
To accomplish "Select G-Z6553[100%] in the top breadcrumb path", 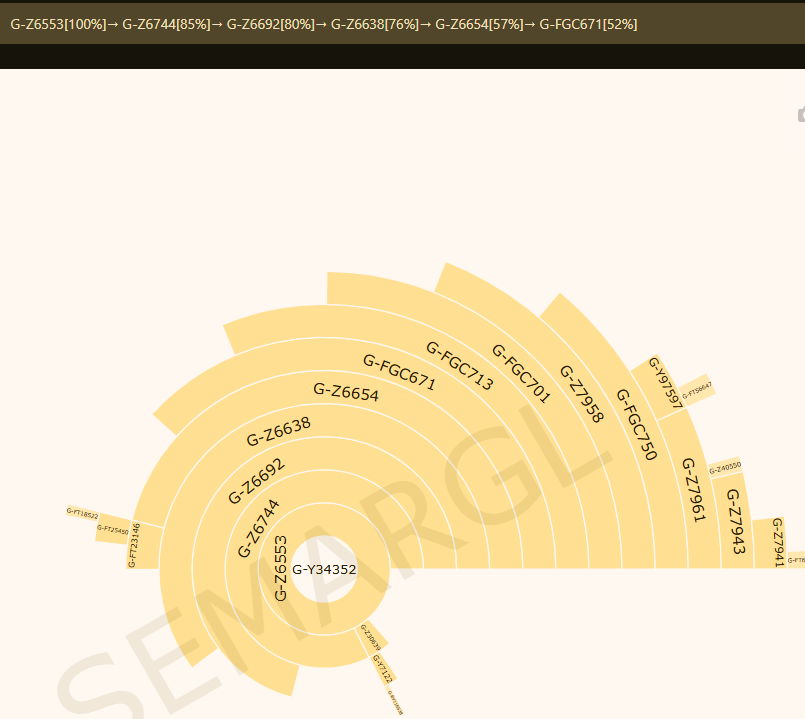I will tap(58, 24).
